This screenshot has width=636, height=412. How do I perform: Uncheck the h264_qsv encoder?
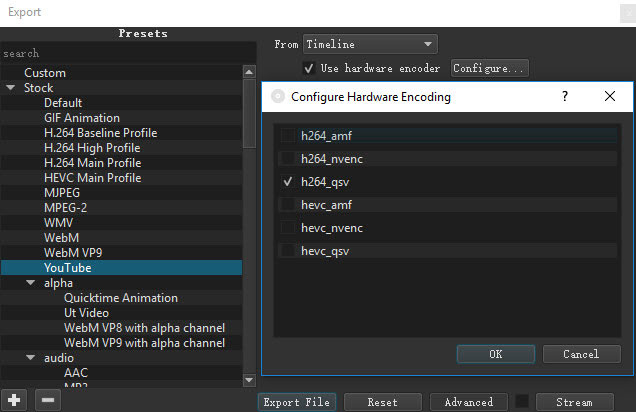(288, 182)
